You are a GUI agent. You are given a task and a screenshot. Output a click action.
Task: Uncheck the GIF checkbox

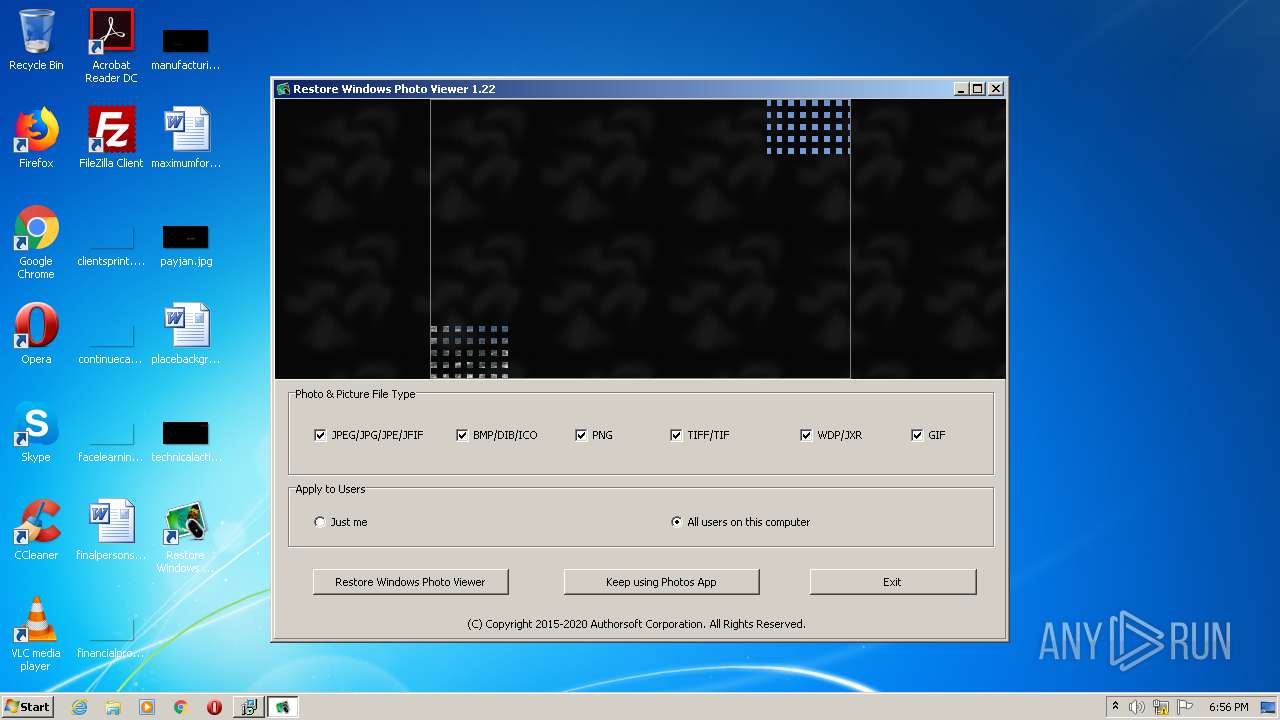tap(917, 435)
